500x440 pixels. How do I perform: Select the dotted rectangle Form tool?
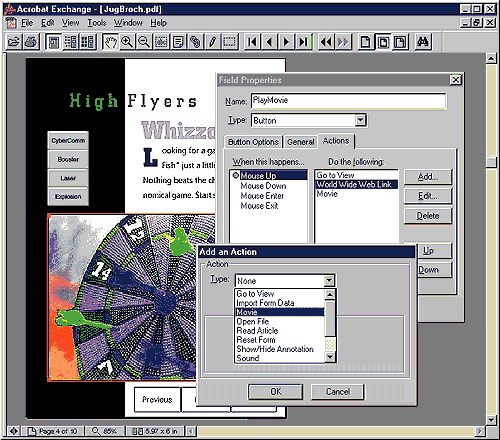[x=229, y=42]
